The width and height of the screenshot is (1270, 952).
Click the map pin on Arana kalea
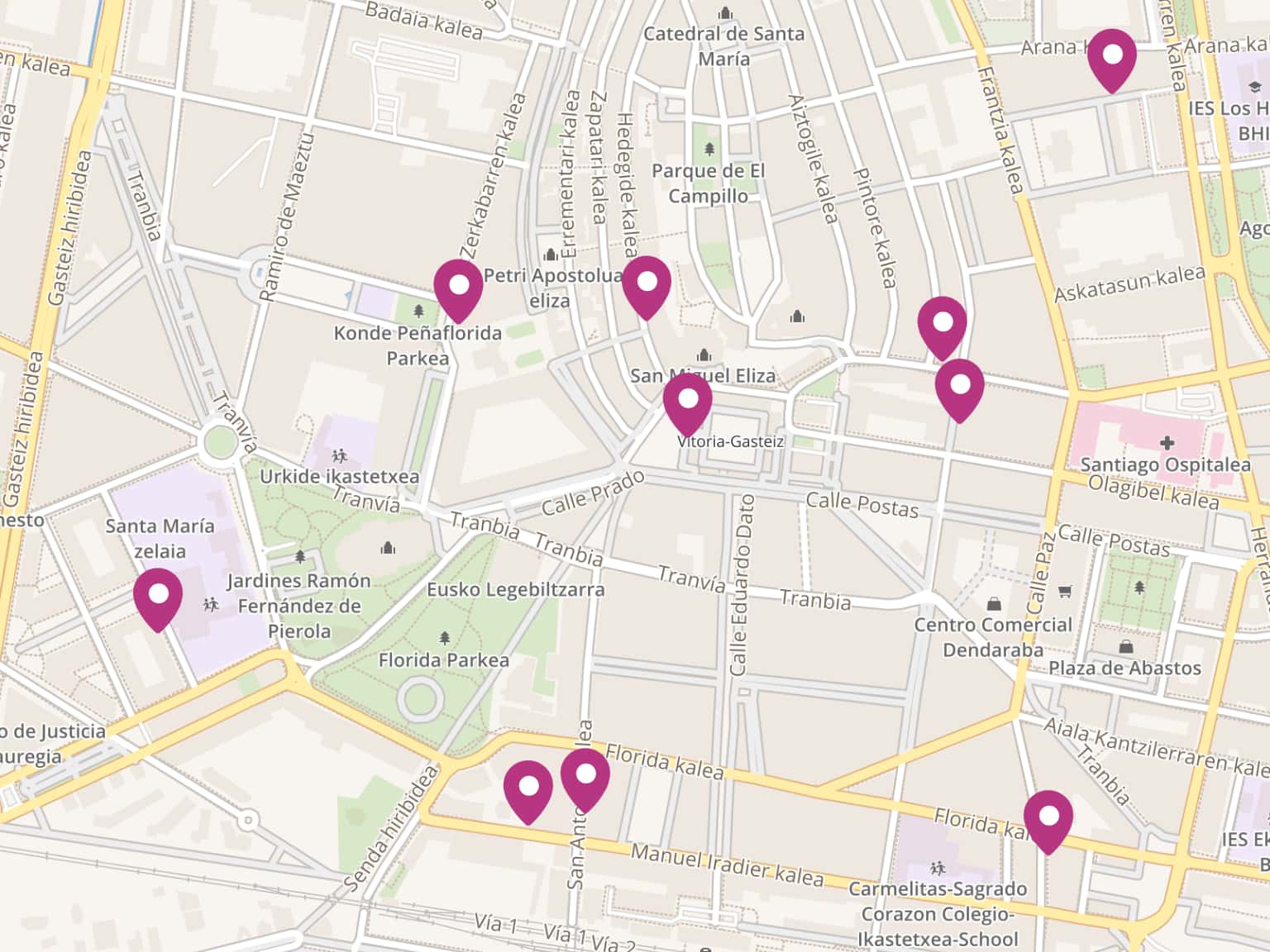pyautogui.click(x=1111, y=57)
